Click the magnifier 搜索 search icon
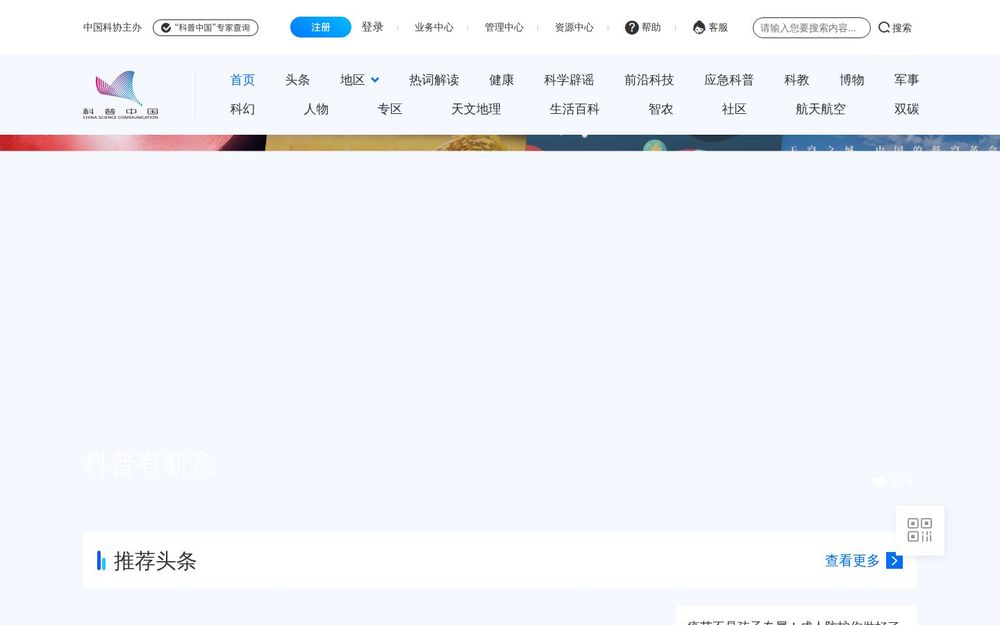Screen dimensions: 1000x625 883,27
